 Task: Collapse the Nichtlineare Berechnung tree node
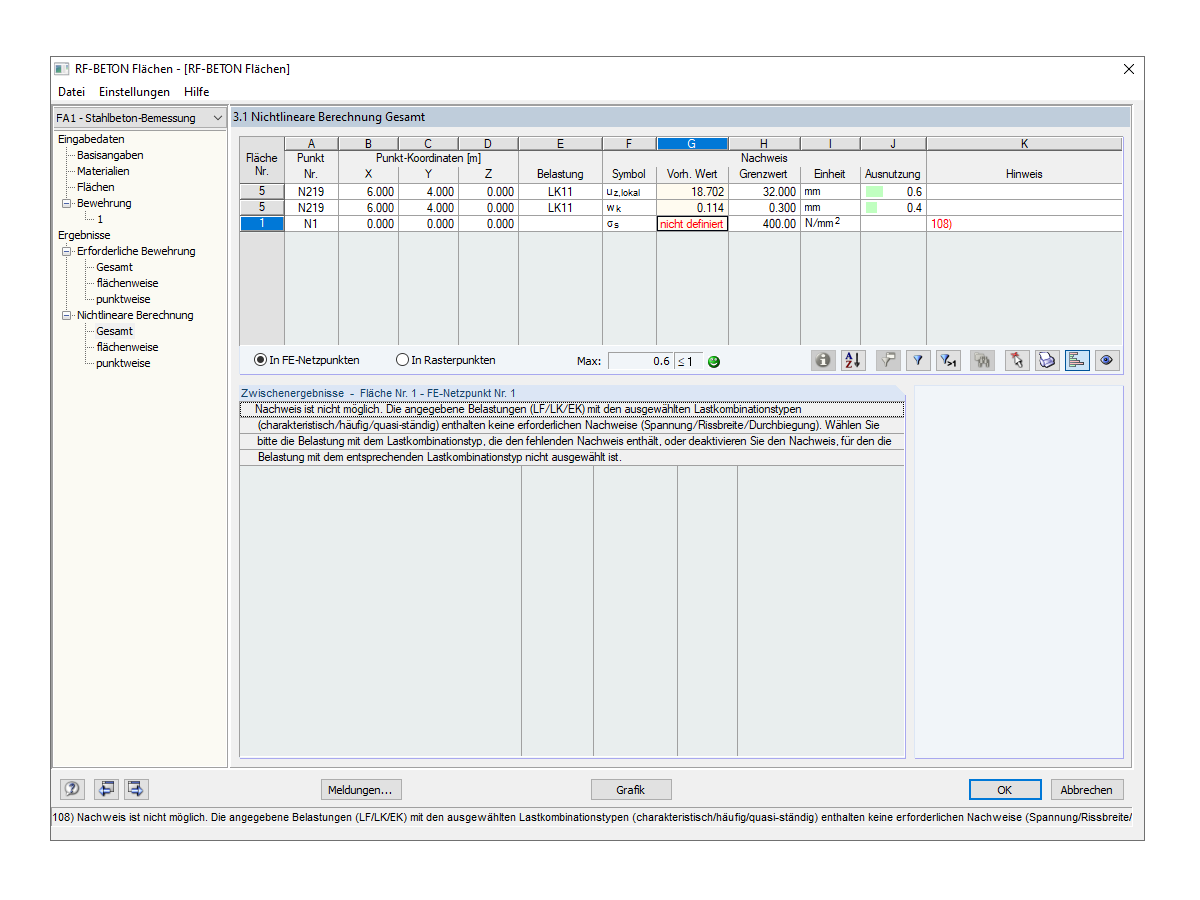(67, 315)
